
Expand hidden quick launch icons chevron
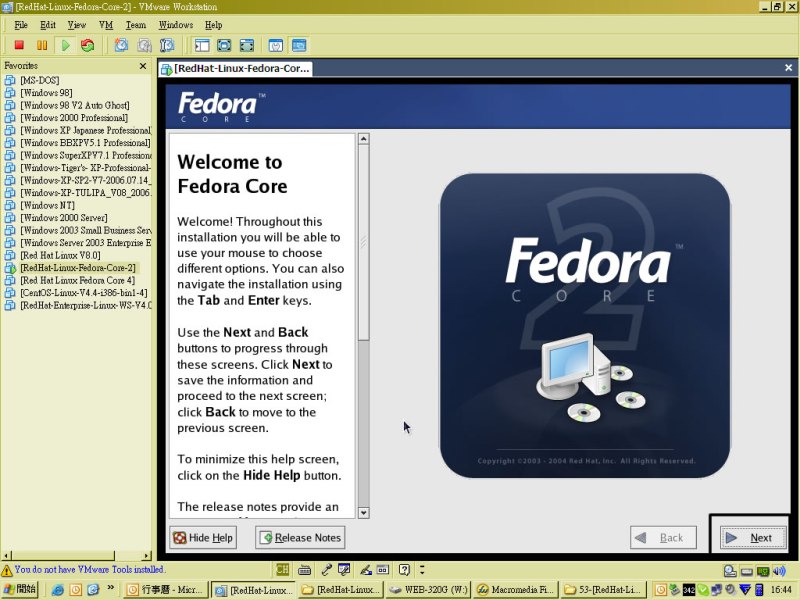pyautogui.click(x=111, y=588)
